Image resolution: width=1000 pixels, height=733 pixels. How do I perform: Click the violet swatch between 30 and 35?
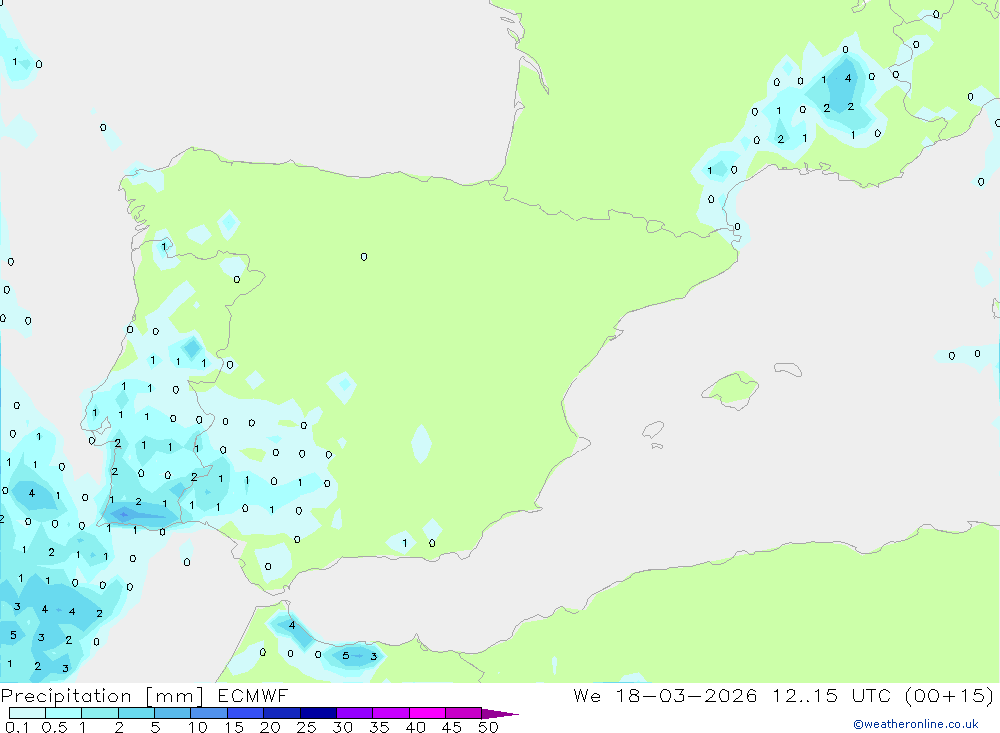(x=354, y=713)
